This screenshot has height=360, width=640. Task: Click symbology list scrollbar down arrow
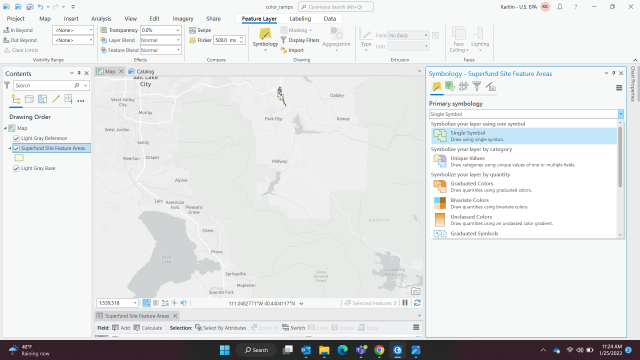tap(620, 235)
